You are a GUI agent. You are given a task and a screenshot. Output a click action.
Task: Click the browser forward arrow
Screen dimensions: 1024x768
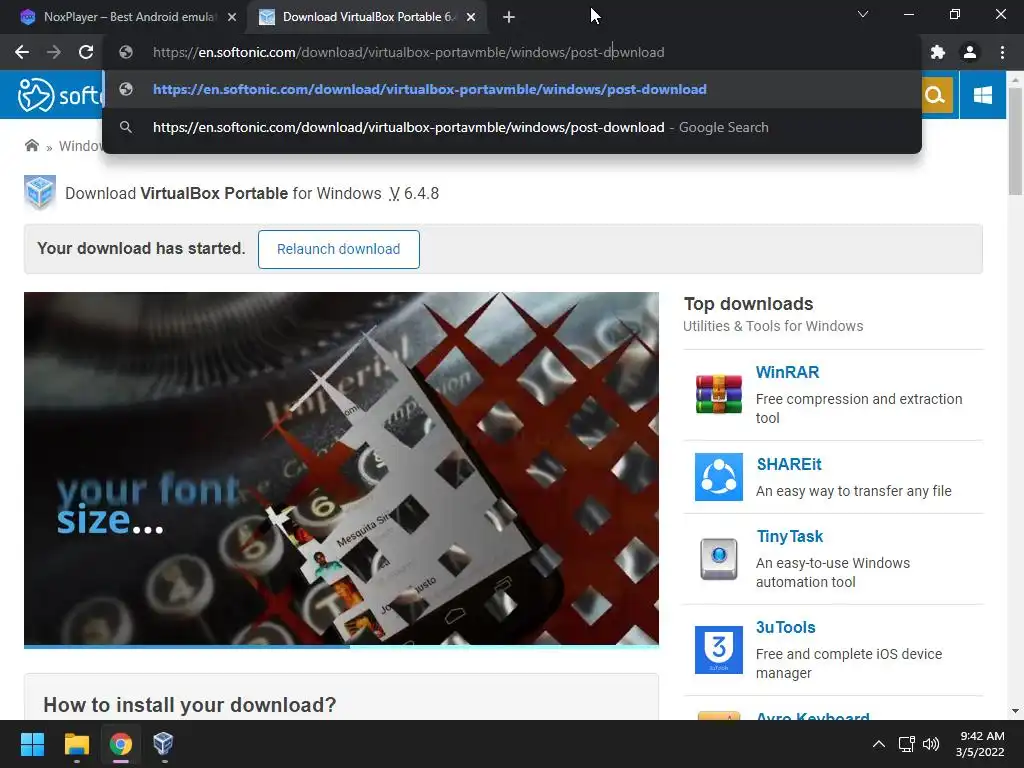(54, 52)
